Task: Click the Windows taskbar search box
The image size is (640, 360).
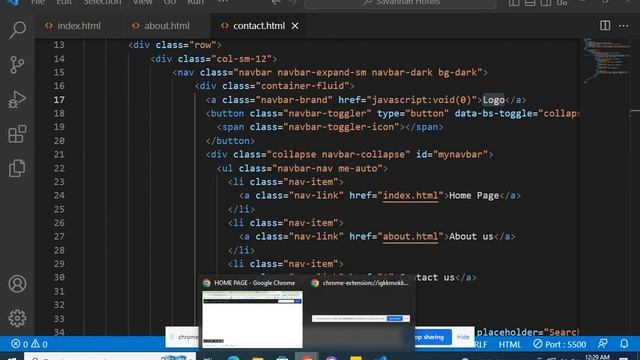Action: click(x=109, y=356)
